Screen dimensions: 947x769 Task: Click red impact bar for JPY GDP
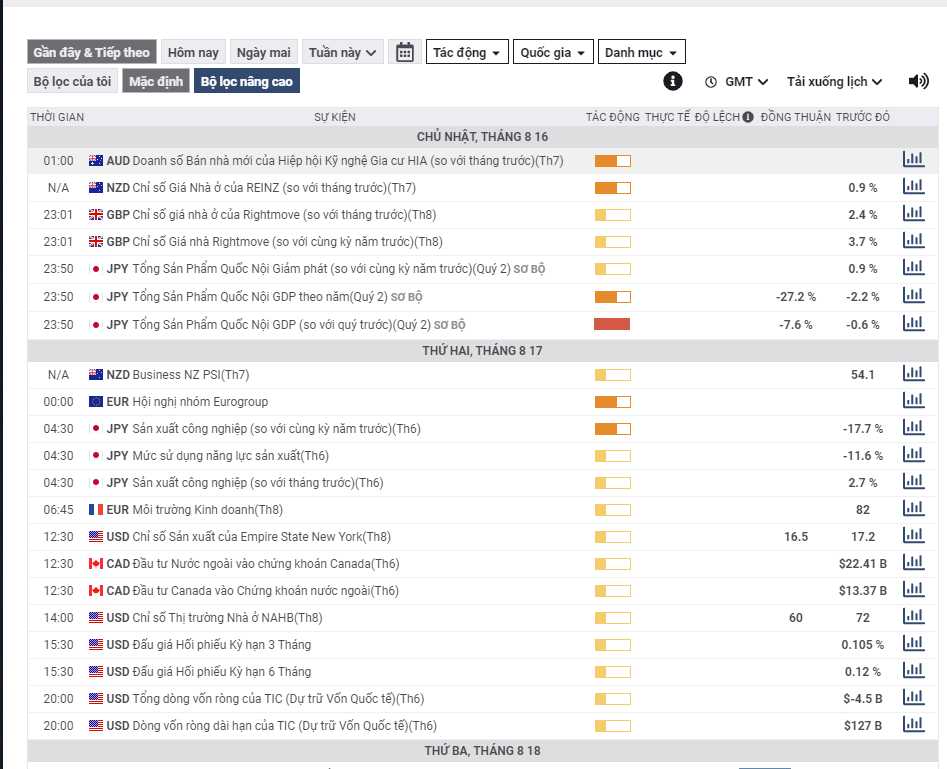coord(612,324)
